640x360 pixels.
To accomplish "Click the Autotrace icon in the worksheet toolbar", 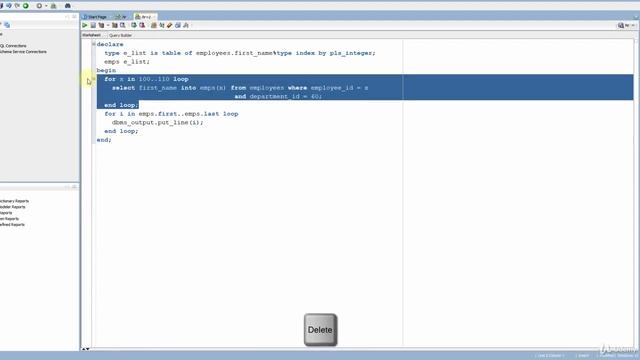I will pyautogui.click(x=115, y=25).
